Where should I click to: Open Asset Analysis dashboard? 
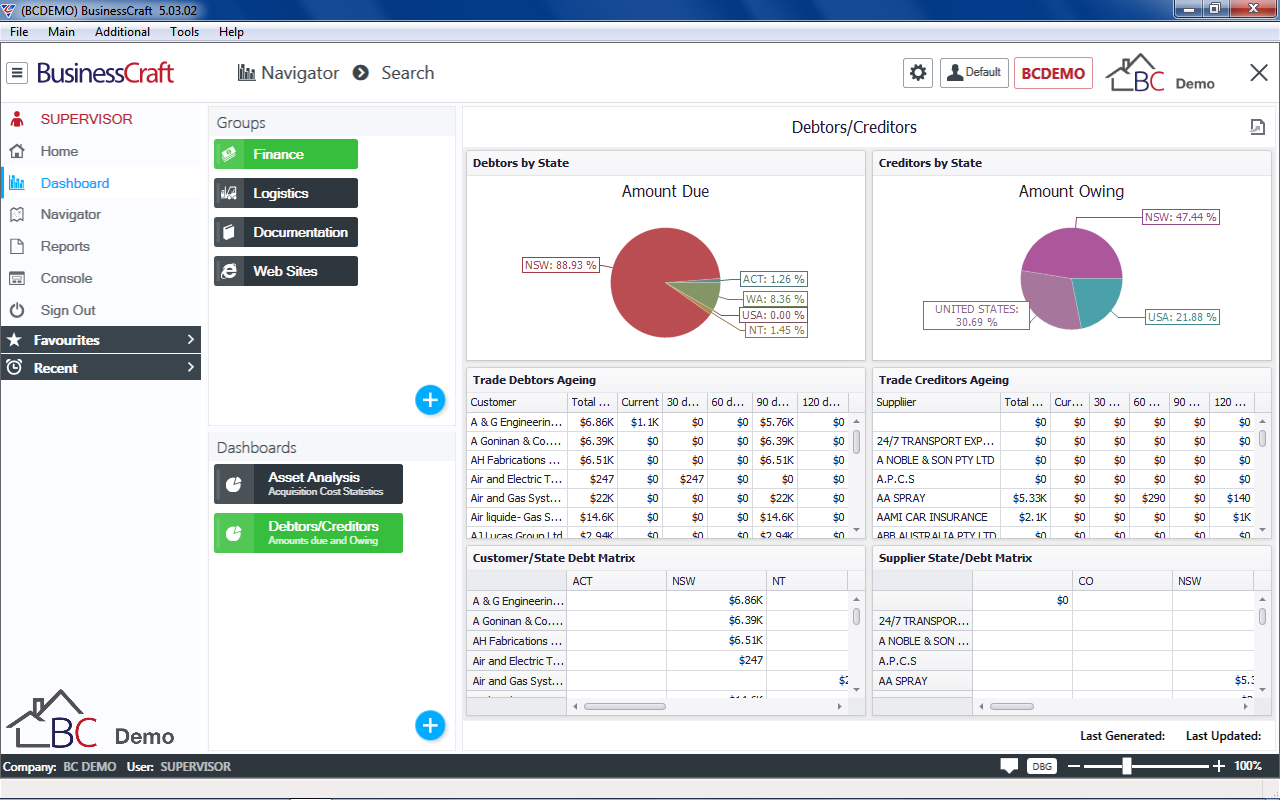(x=308, y=484)
